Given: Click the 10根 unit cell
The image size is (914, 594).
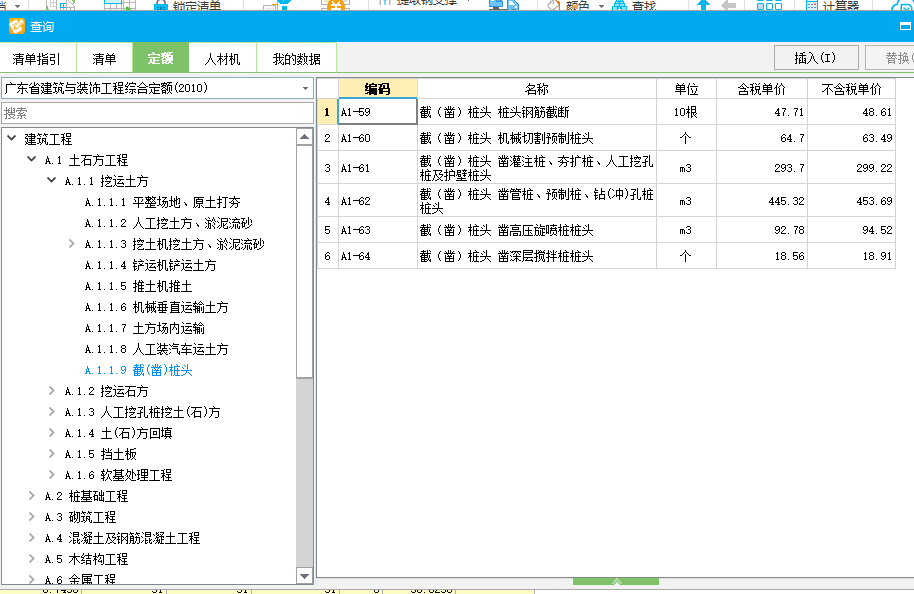Looking at the screenshot, I should click(686, 111).
